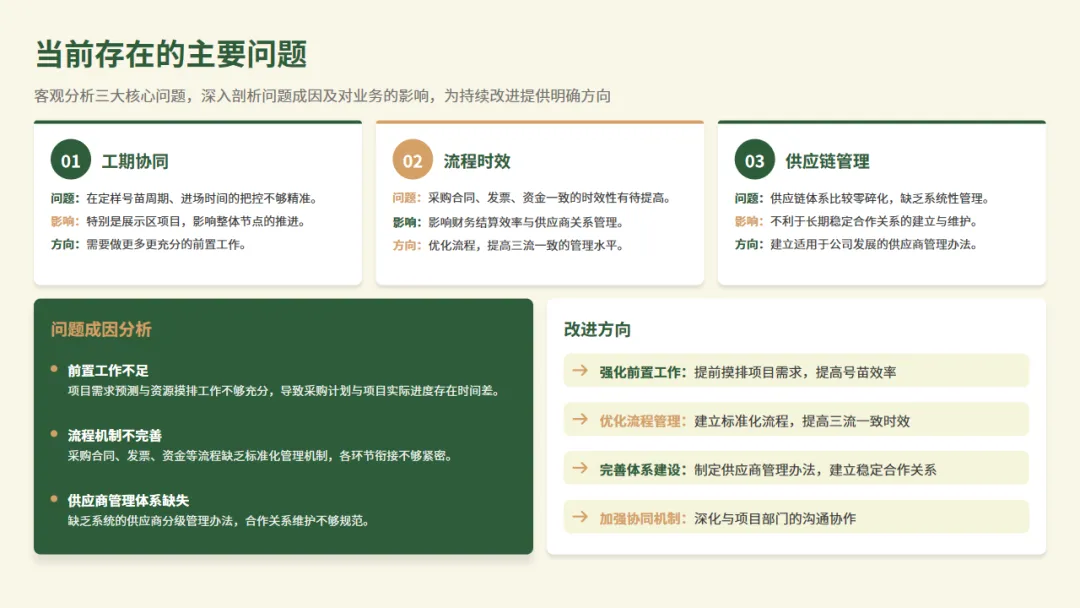Select line 需要做更多更充分的前置工作
The height and width of the screenshot is (608, 1080).
coord(167,244)
